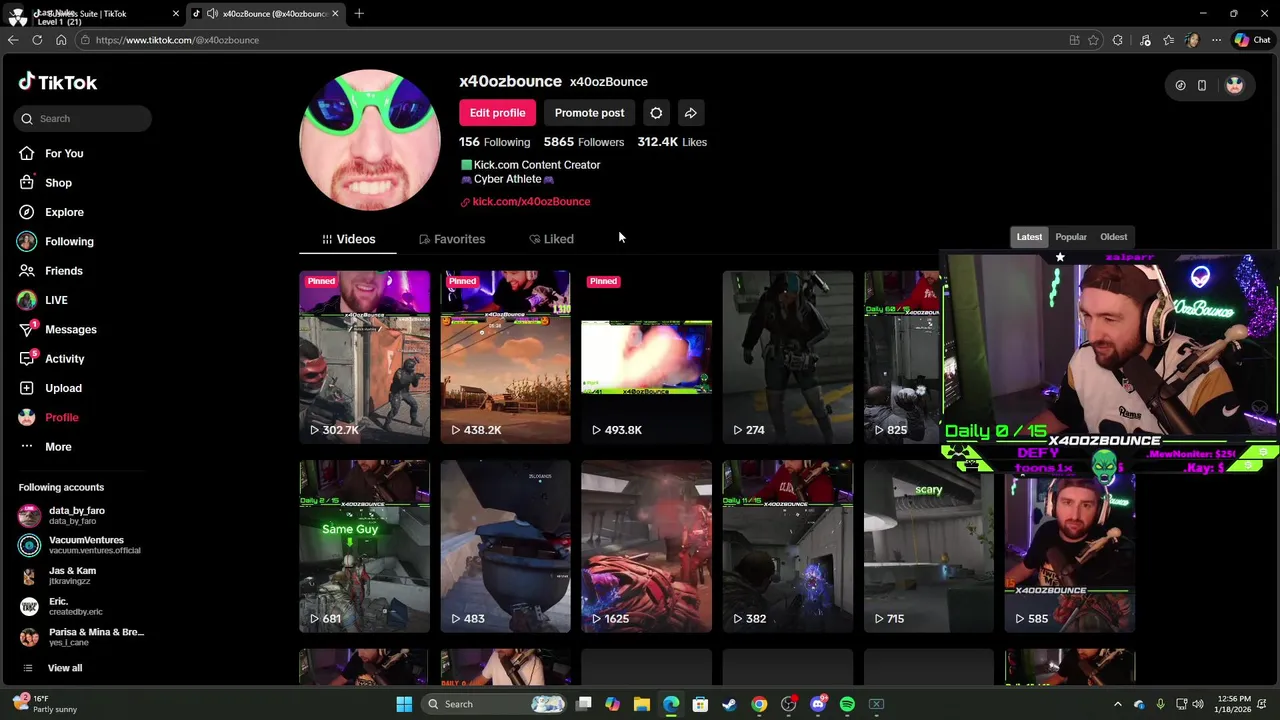Screen dimensions: 1280x720
Task: Click the Promote post button
Action: click(x=589, y=113)
